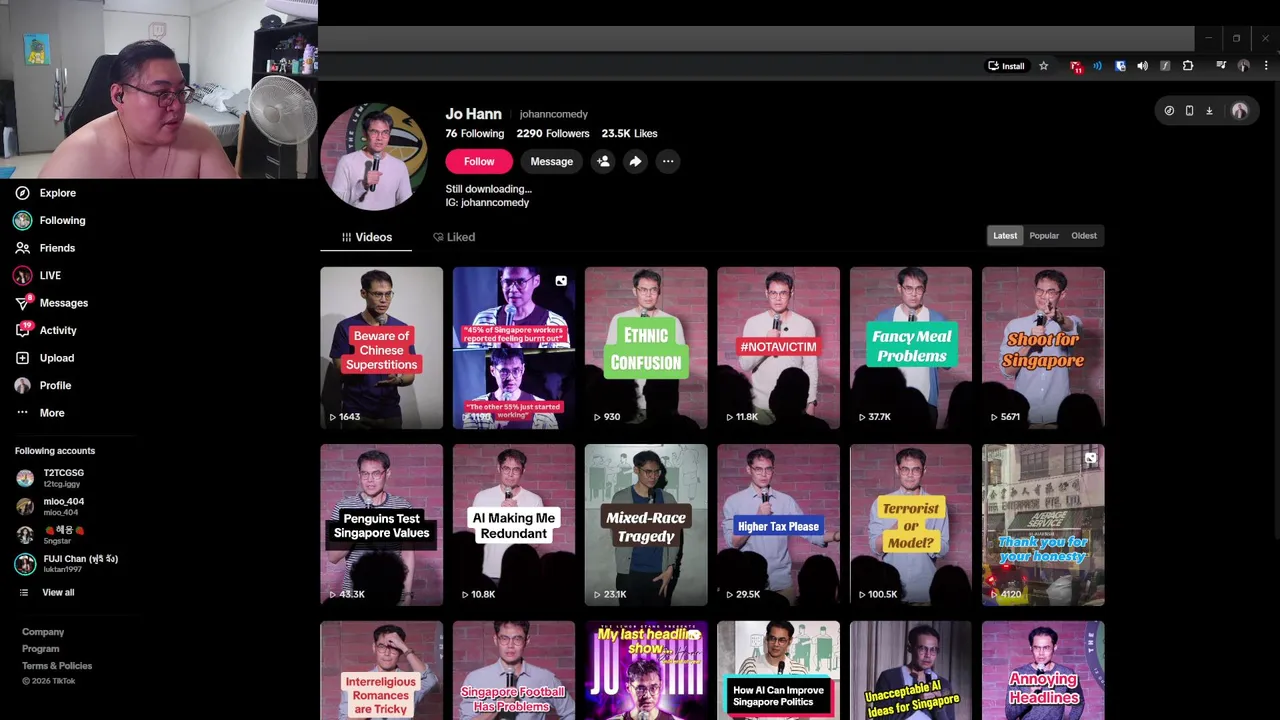Screen dimensions: 1280x720
Task: Click the download desktop app icon
Action: tap(1209, 111)
